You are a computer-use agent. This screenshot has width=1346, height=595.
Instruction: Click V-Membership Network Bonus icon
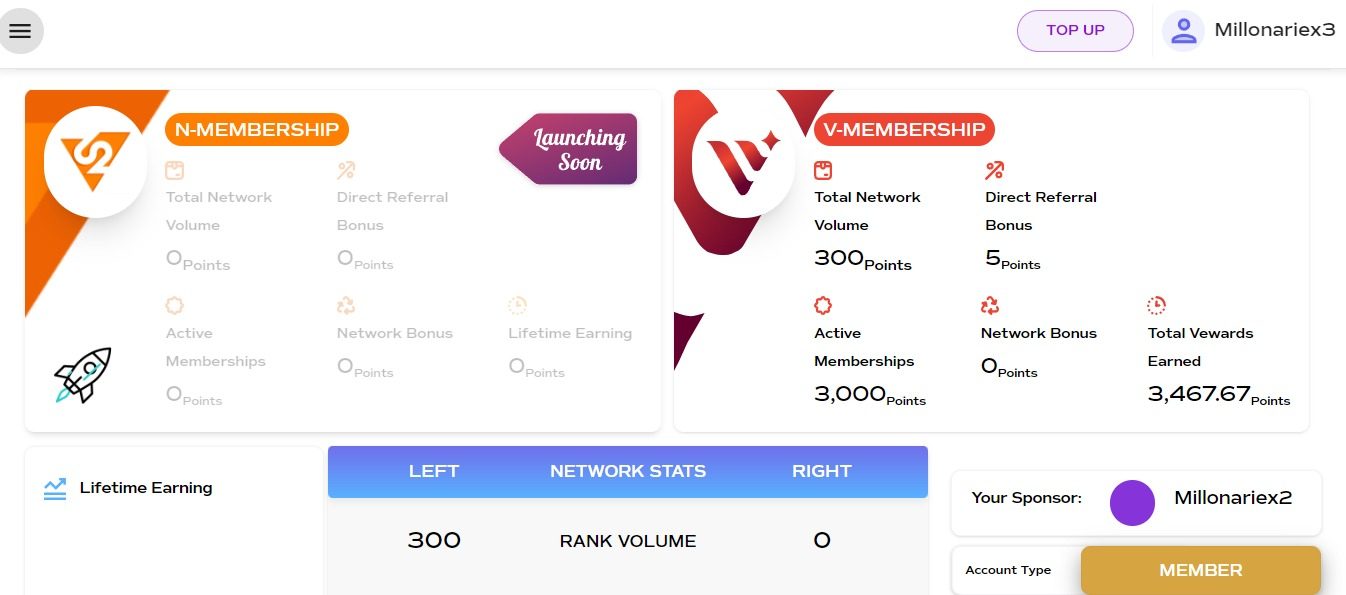coord(990,305)
